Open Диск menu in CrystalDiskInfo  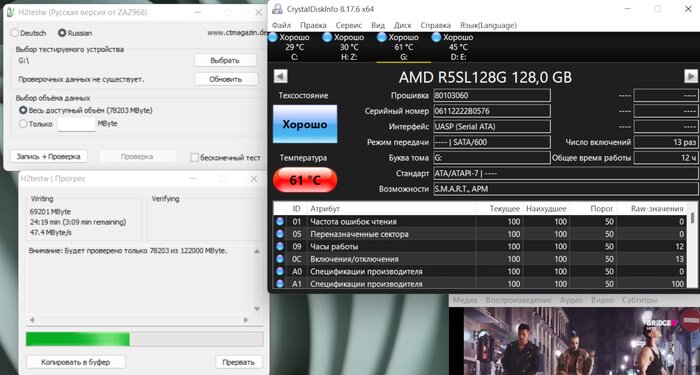403,25
